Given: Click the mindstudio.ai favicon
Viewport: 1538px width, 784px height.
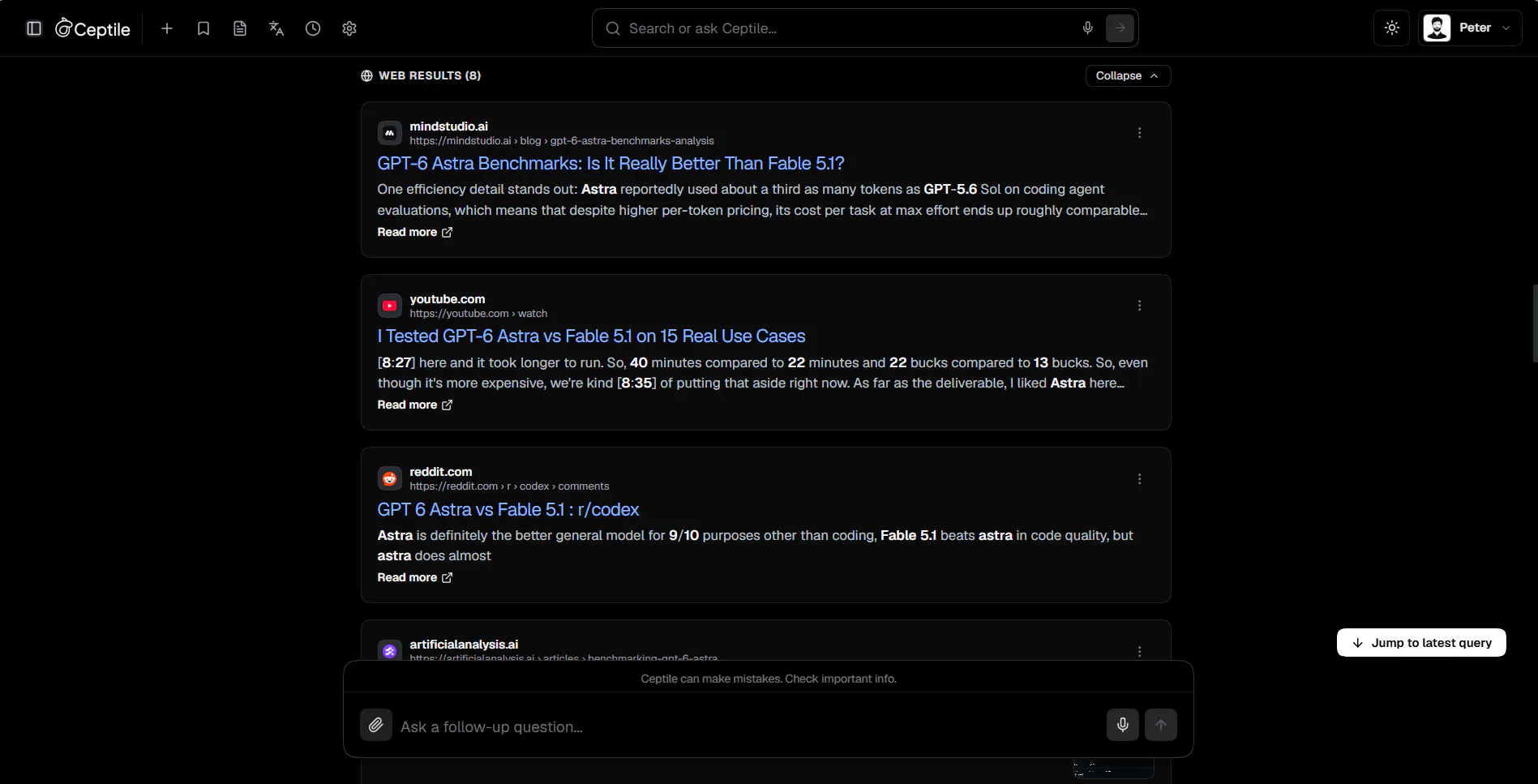Looking at the screenshot, I should coord(390,133).
